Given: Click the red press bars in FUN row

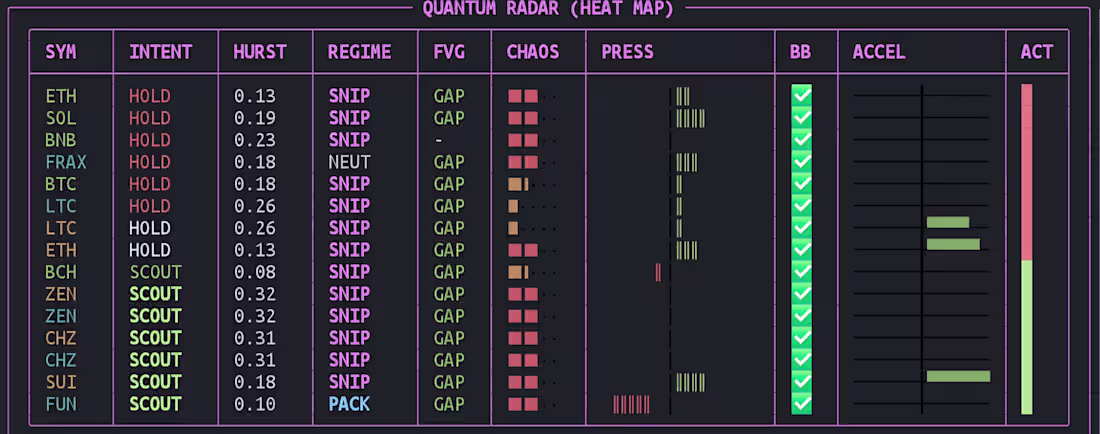Looking at the screenshot, I should [x=631, y=404].
